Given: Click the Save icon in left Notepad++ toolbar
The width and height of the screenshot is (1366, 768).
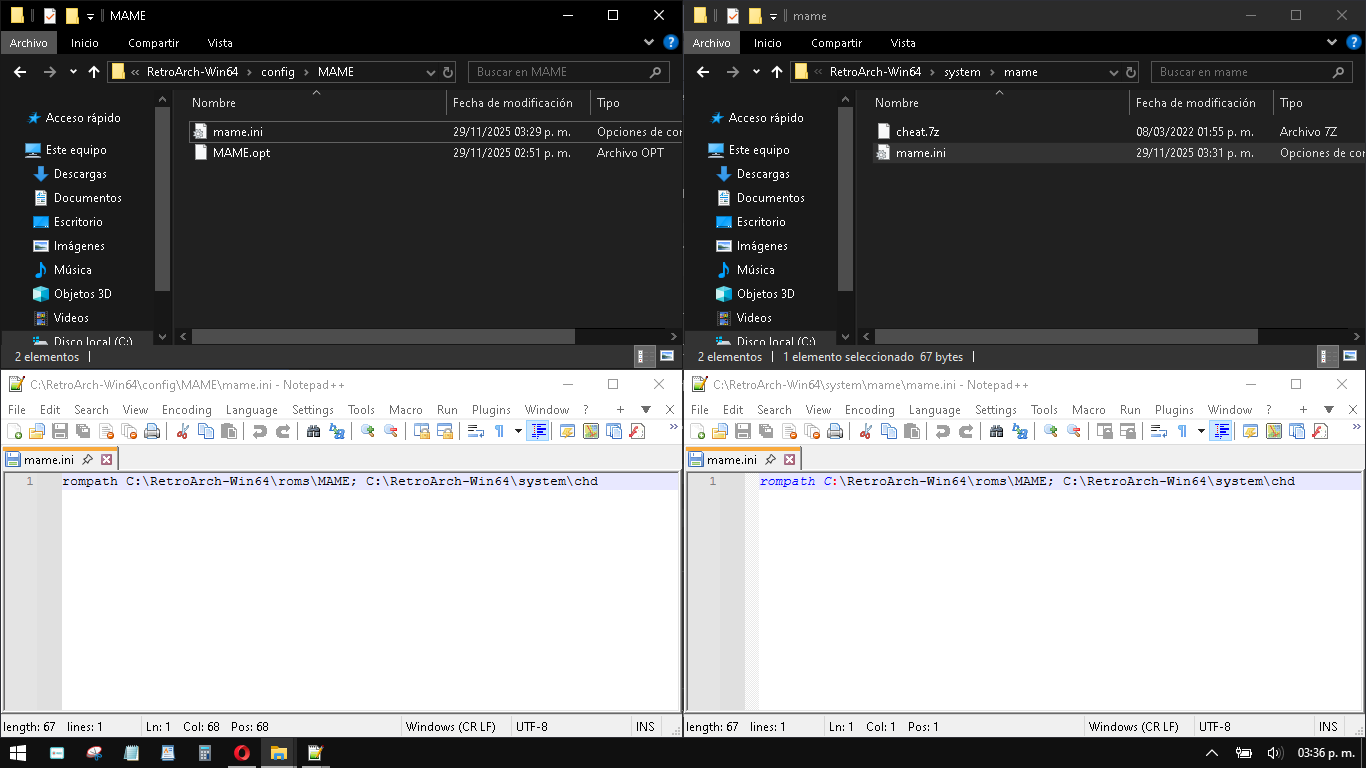Looking at the screenshot, I should (60, 431).
